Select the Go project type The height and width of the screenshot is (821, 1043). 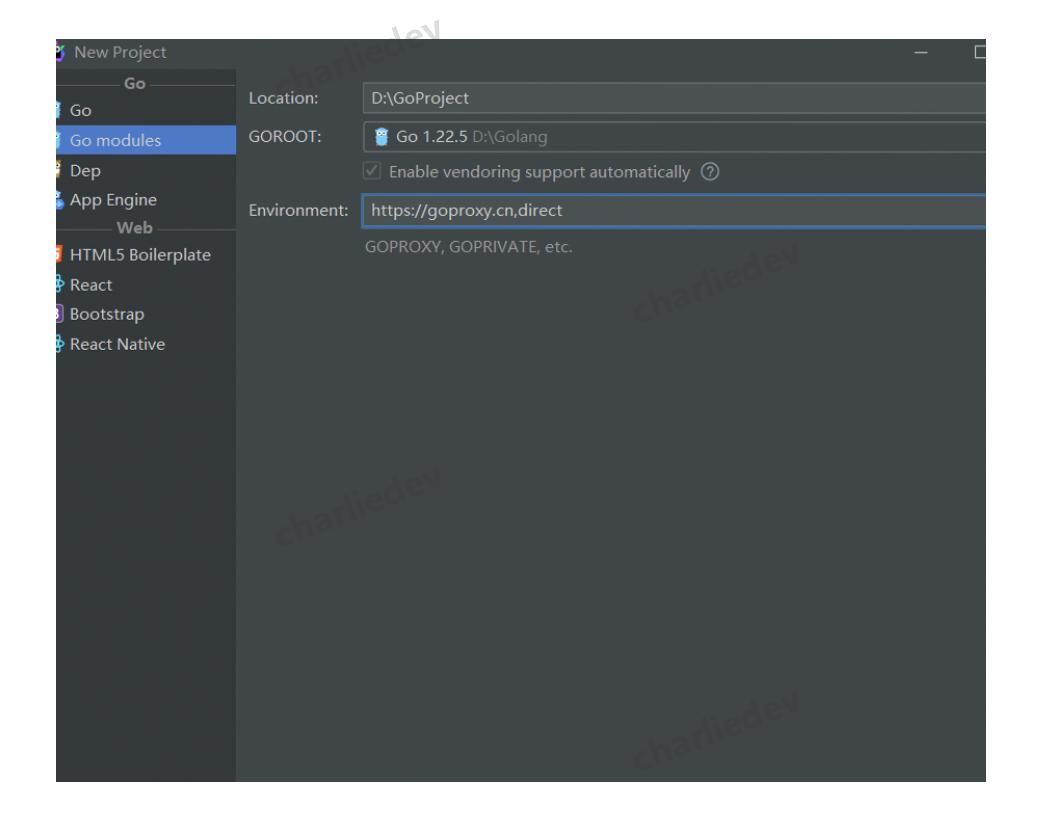[x=146, y=110]
